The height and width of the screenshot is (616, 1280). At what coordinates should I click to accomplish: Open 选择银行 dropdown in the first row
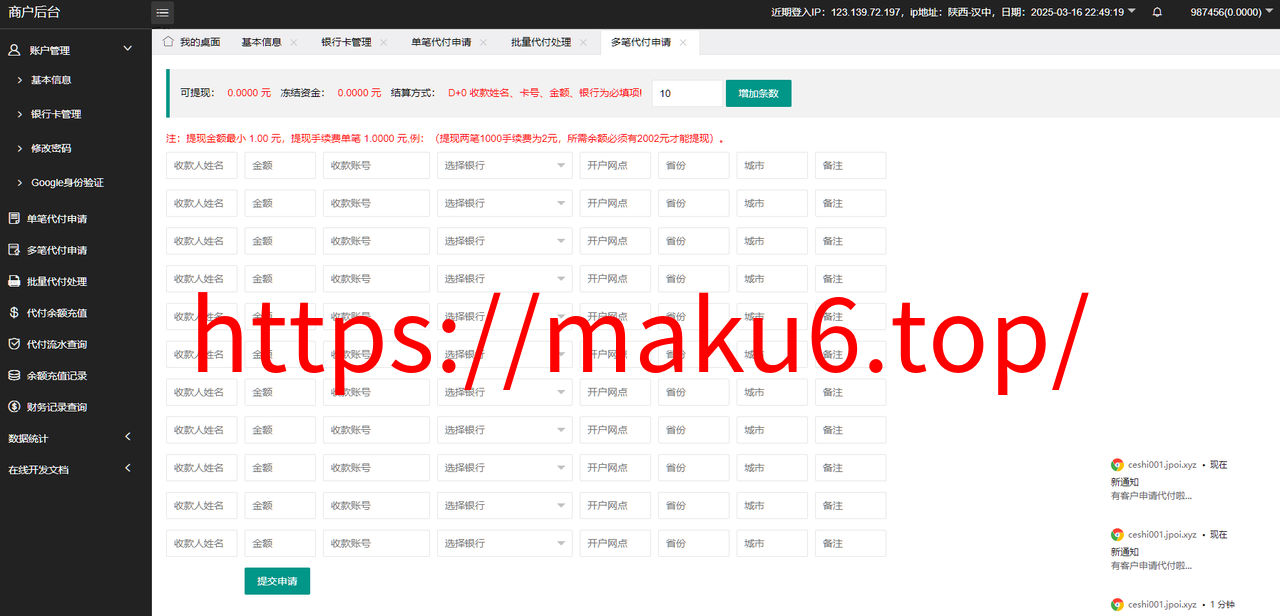[505, 165]
